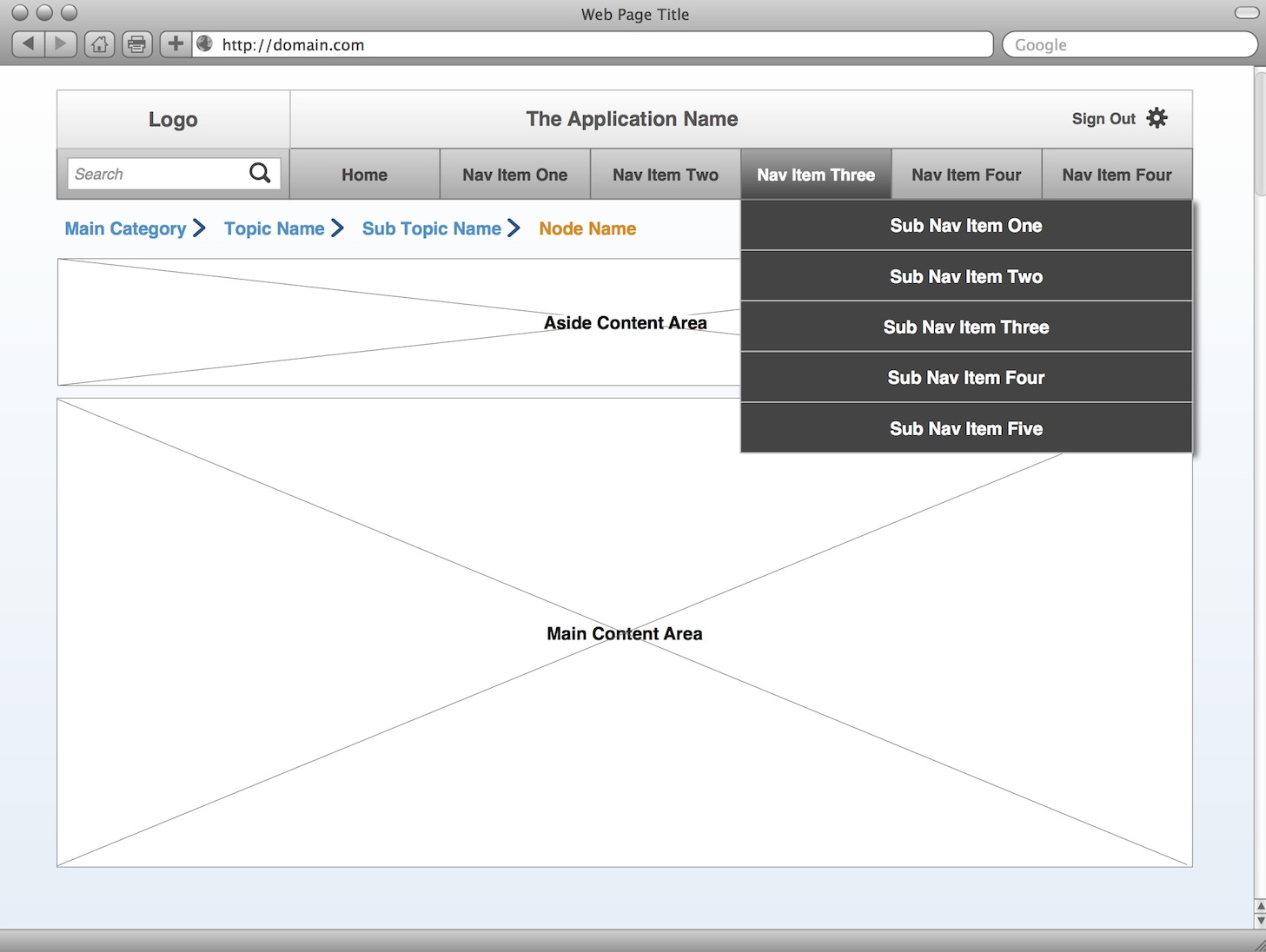Open the last Nav Item Four tab
1266x952 pixels.
[1117, 175]
